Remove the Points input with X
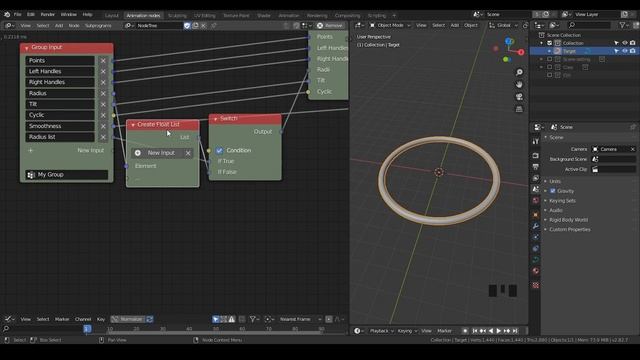The height and width of the screenshot is (360, 640). click(103, 60)
